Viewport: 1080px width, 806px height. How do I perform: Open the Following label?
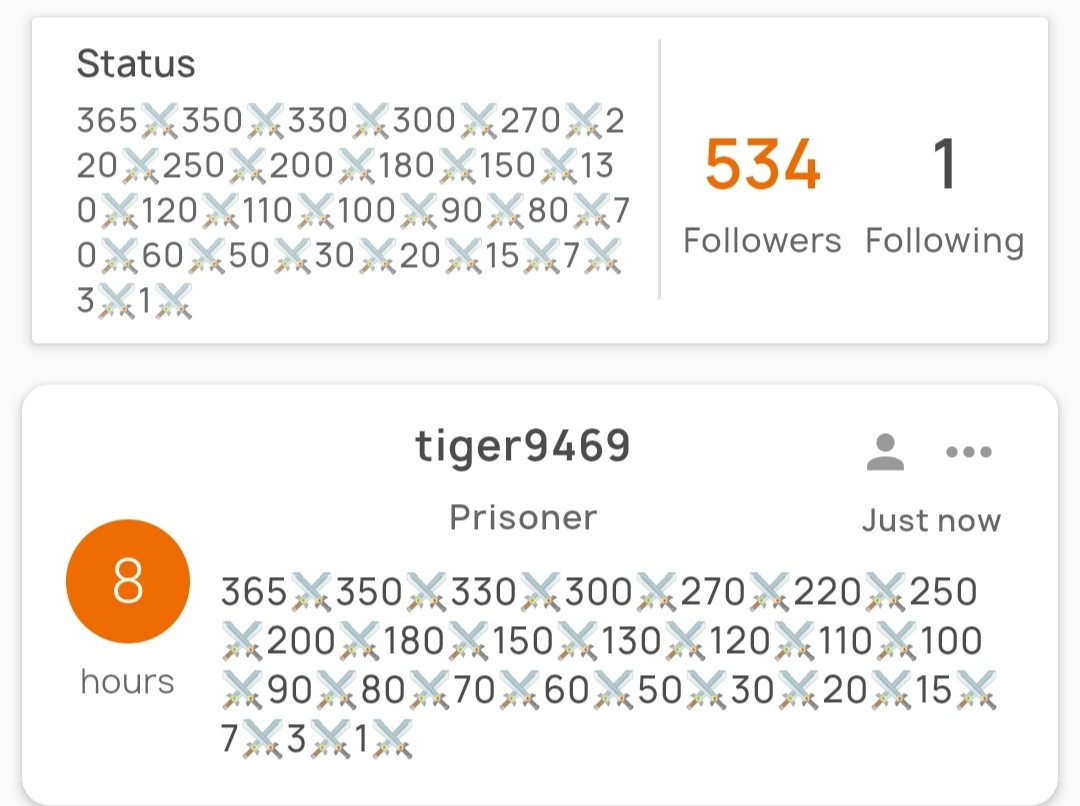(x=945, y=242)
